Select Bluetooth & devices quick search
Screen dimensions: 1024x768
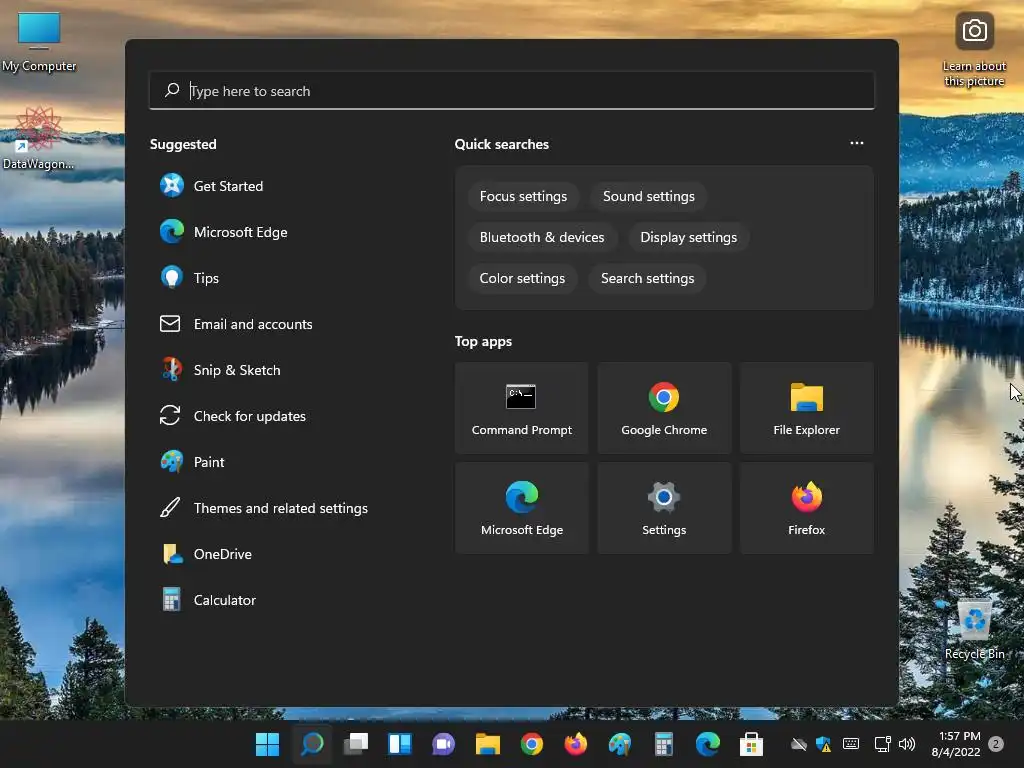[542, 237]
